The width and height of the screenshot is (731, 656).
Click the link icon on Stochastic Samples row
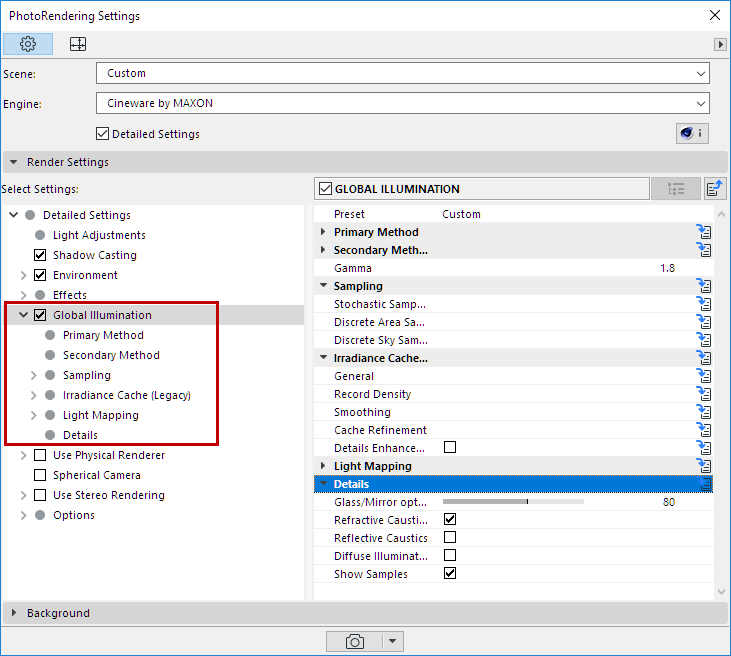(x=704, y=304)
